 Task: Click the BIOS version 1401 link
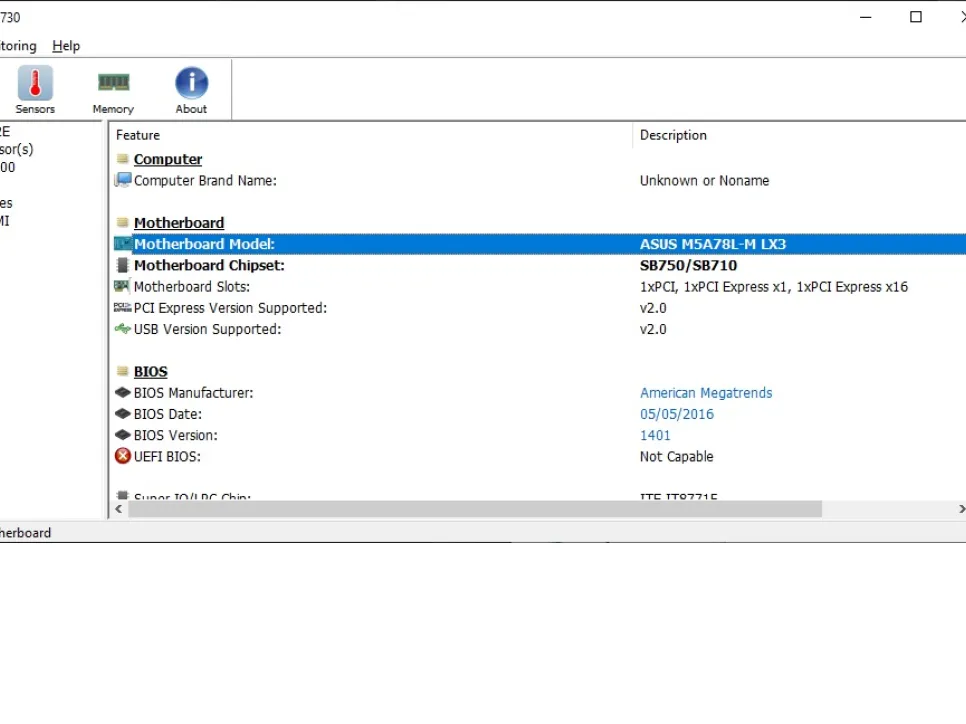click(655, 435)
